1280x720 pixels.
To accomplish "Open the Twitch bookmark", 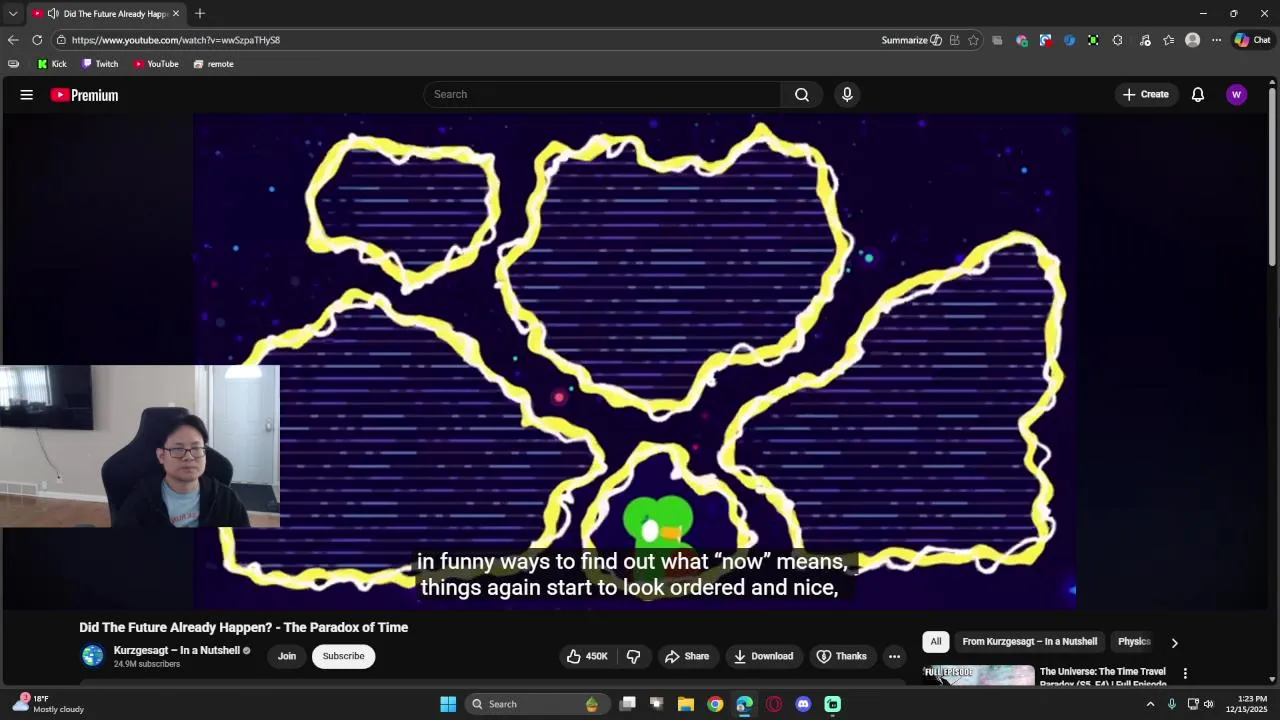I will (100, 64).
